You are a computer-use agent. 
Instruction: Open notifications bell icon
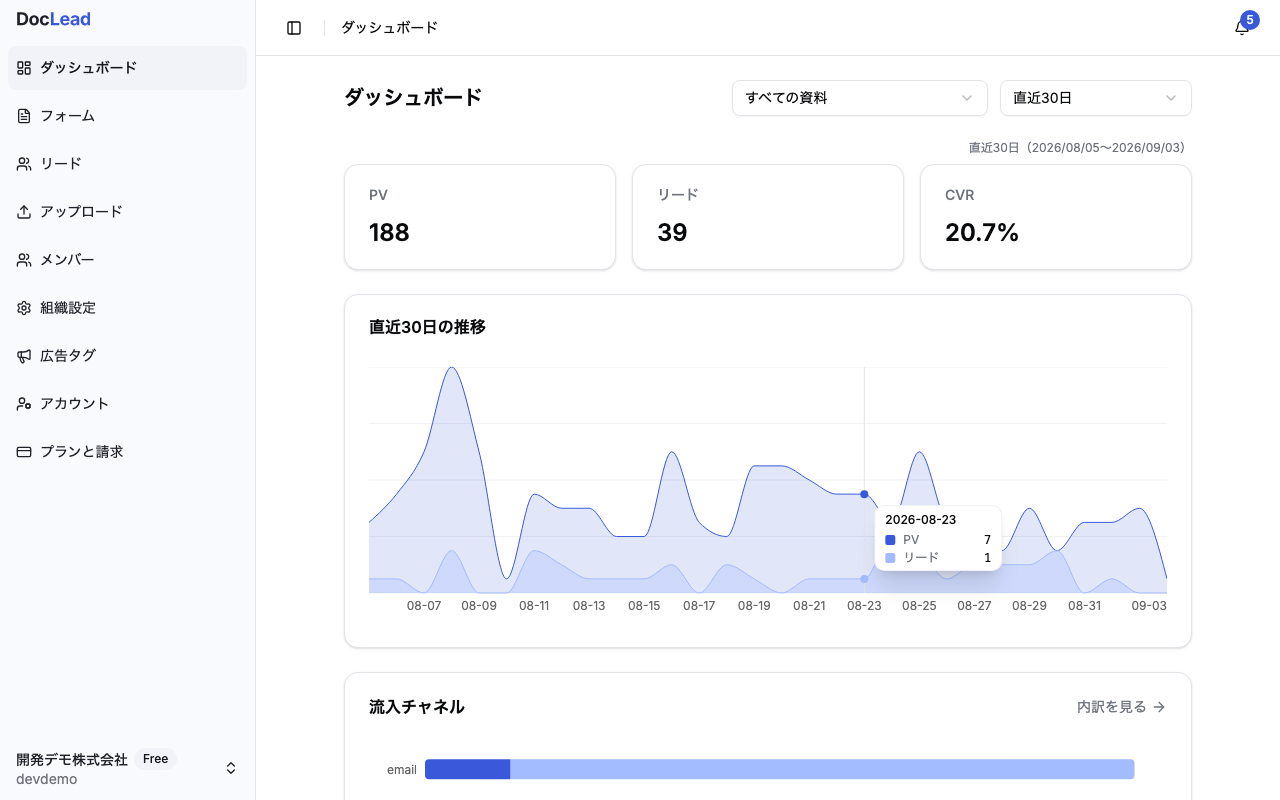[1241, 29]
